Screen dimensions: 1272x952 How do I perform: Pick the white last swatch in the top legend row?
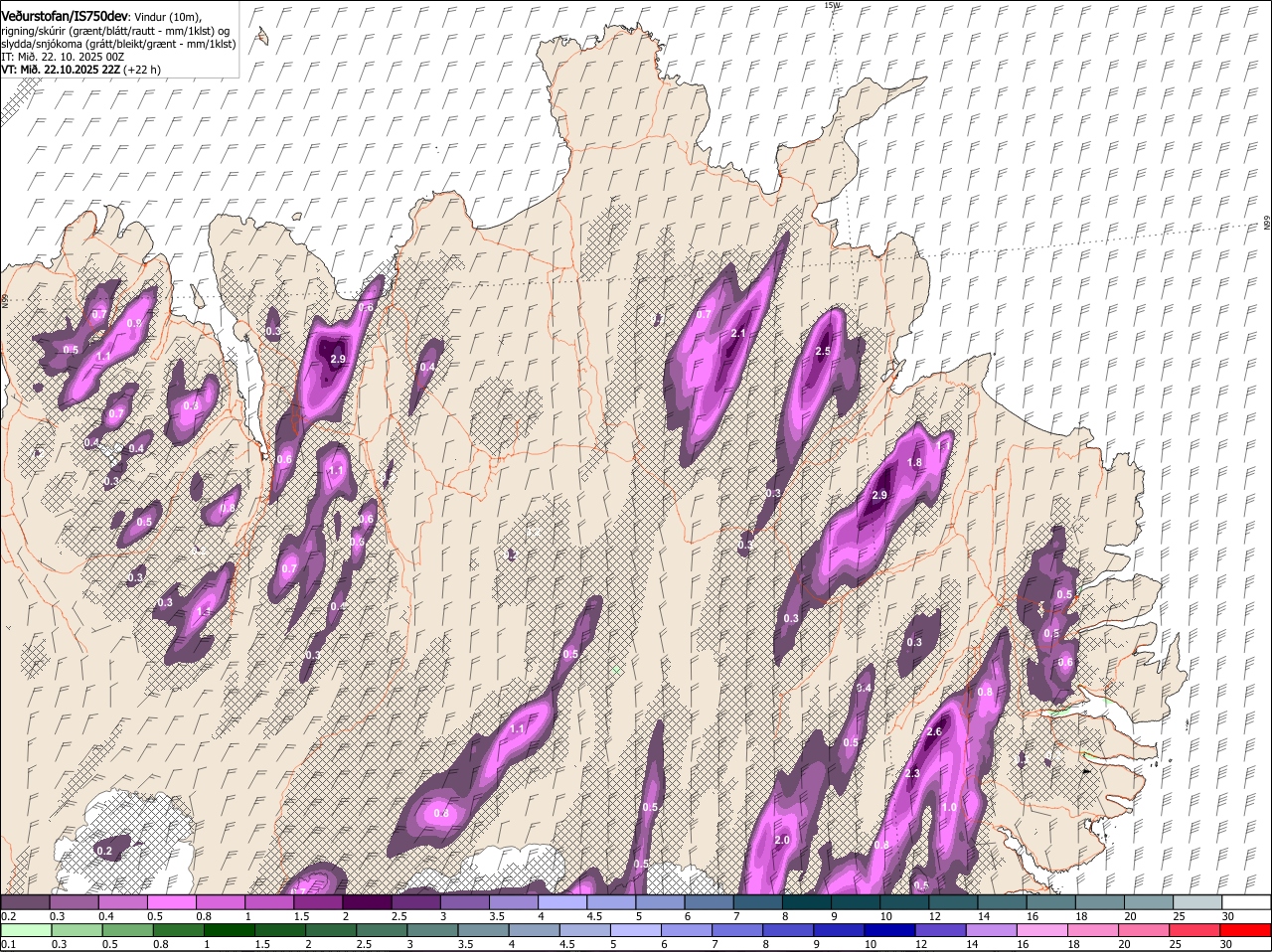(1246, 902)
